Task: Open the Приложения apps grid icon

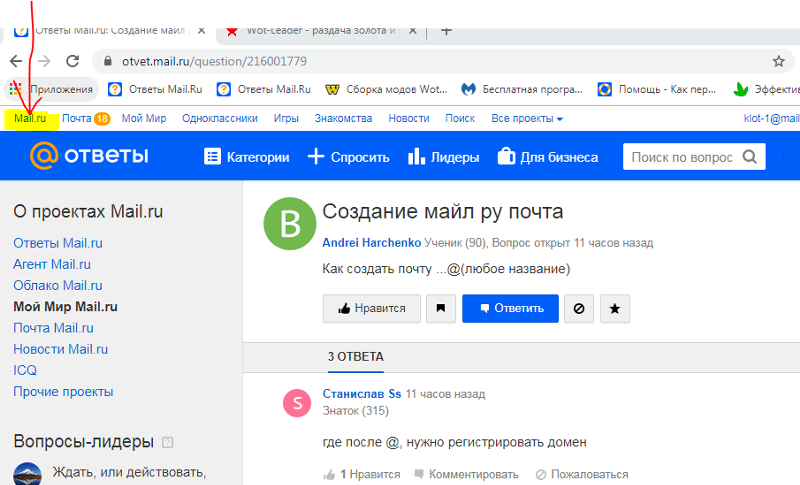Action: click(x=15, y=89)
